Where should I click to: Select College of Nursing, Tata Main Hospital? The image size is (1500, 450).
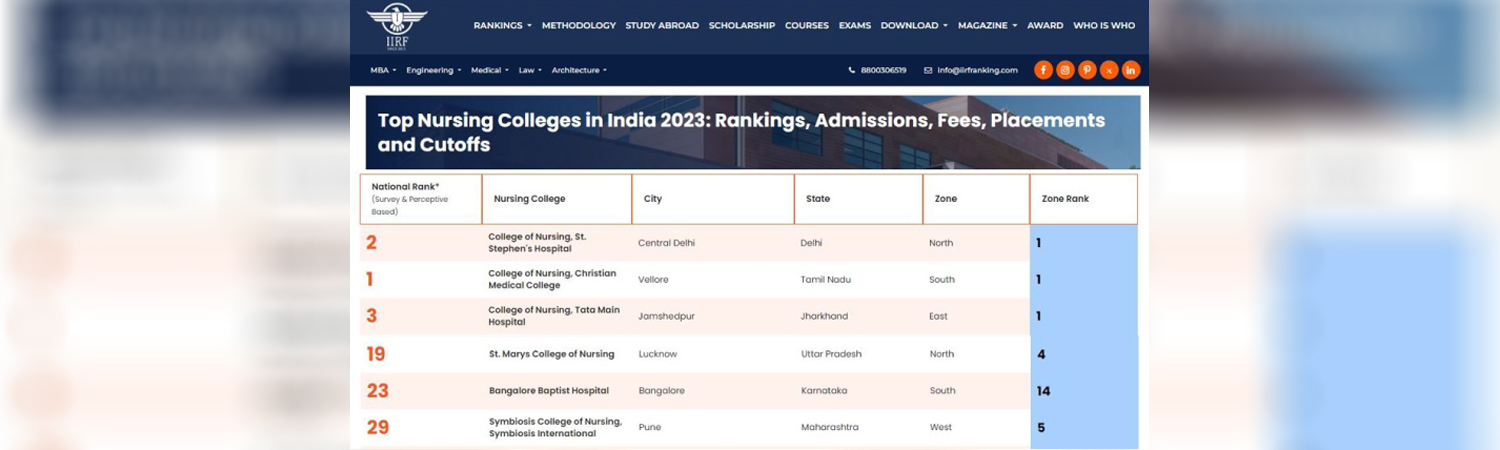(x=554, y=316)
